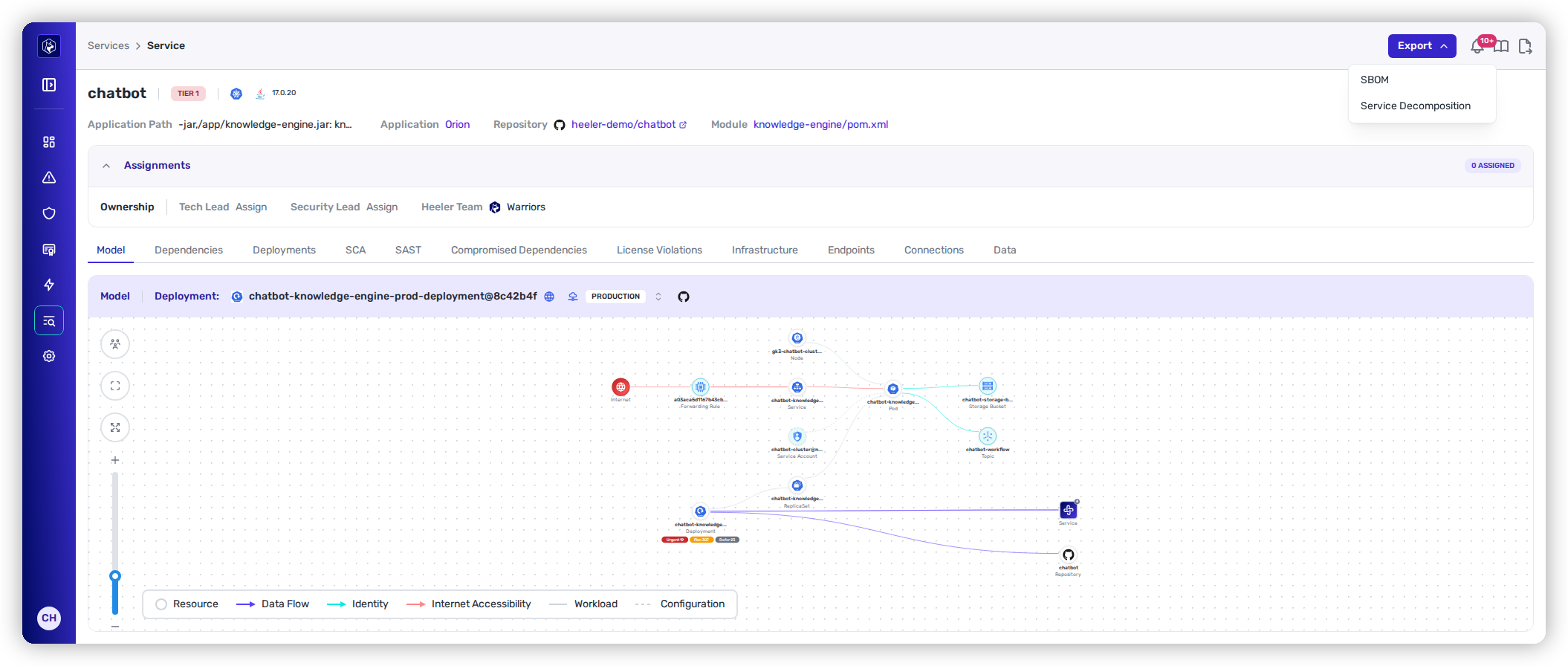
Task: Switch to the Deployments tab
Action: pyautogui.click(x=284, y=250)
